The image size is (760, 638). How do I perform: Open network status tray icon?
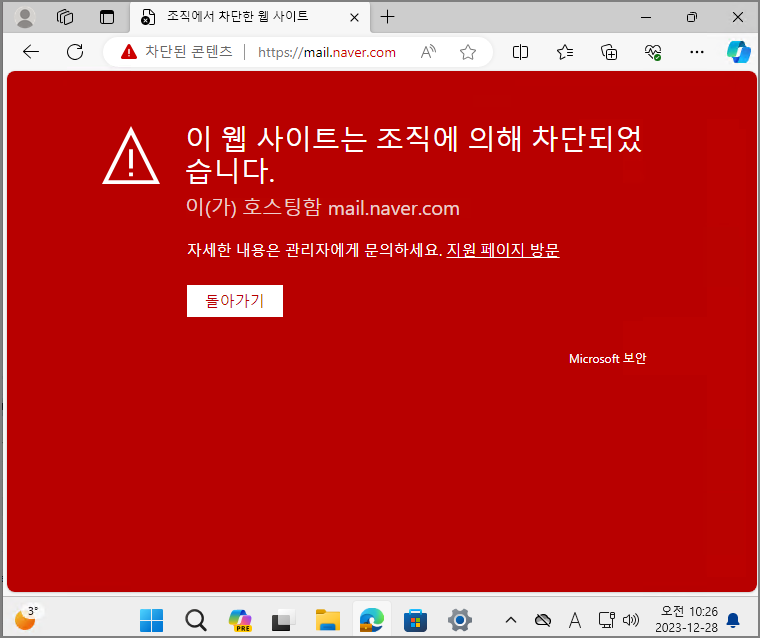tap(606, 620)
